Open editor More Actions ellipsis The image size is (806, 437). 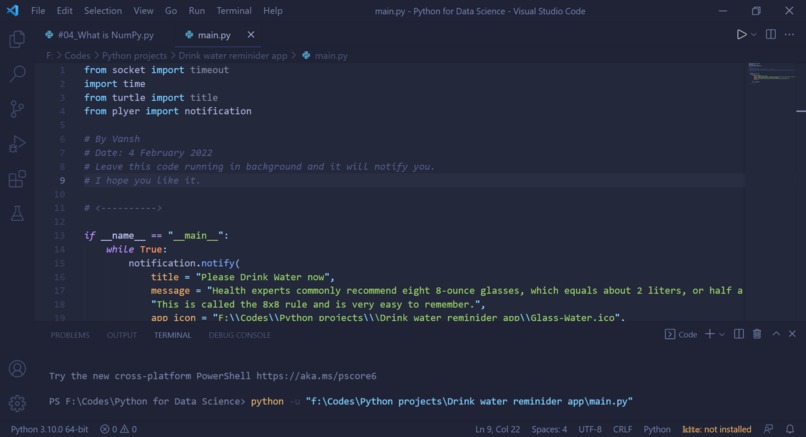(789, 34)
